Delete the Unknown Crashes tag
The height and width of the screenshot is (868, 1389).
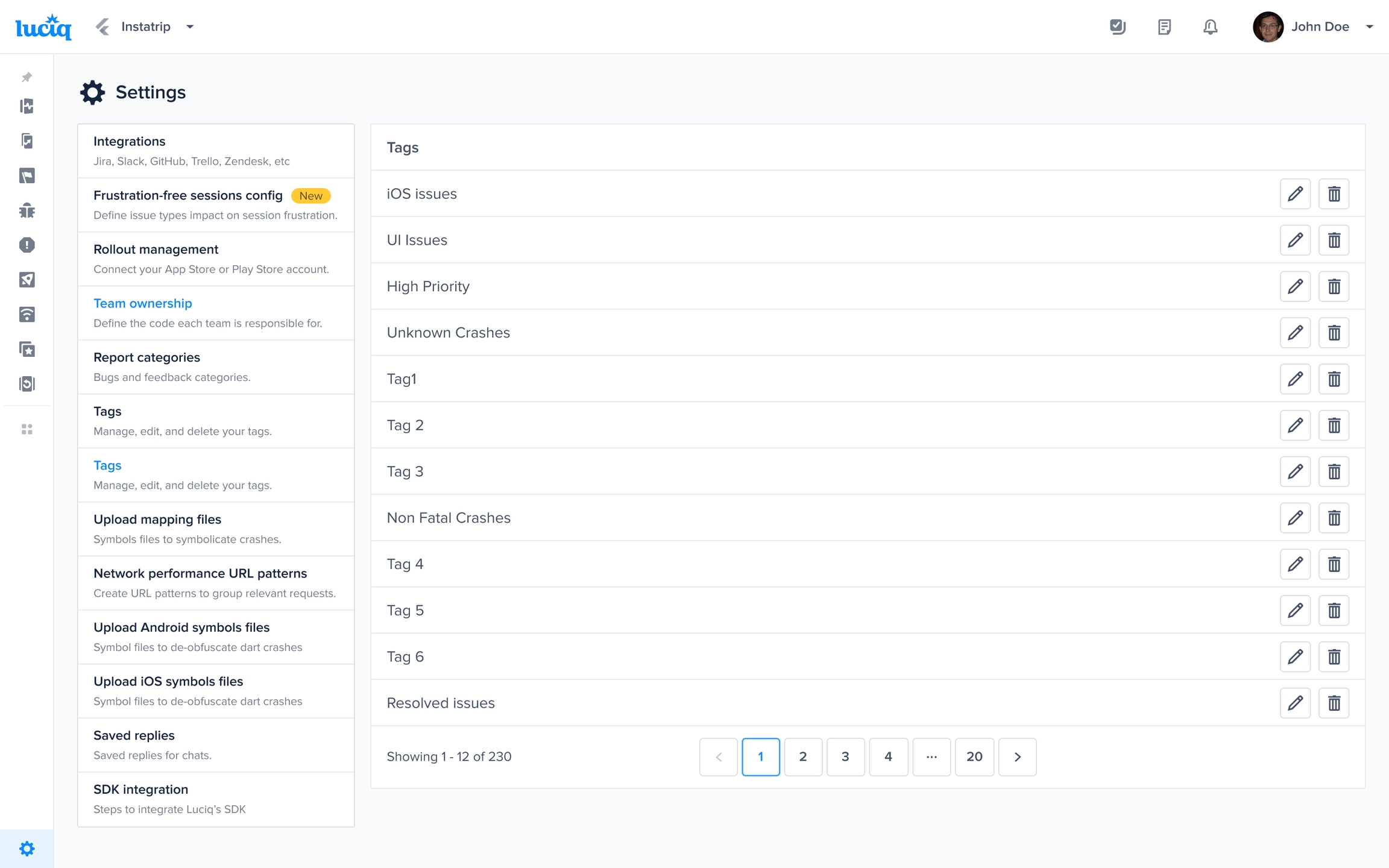tap(1334, 333)
